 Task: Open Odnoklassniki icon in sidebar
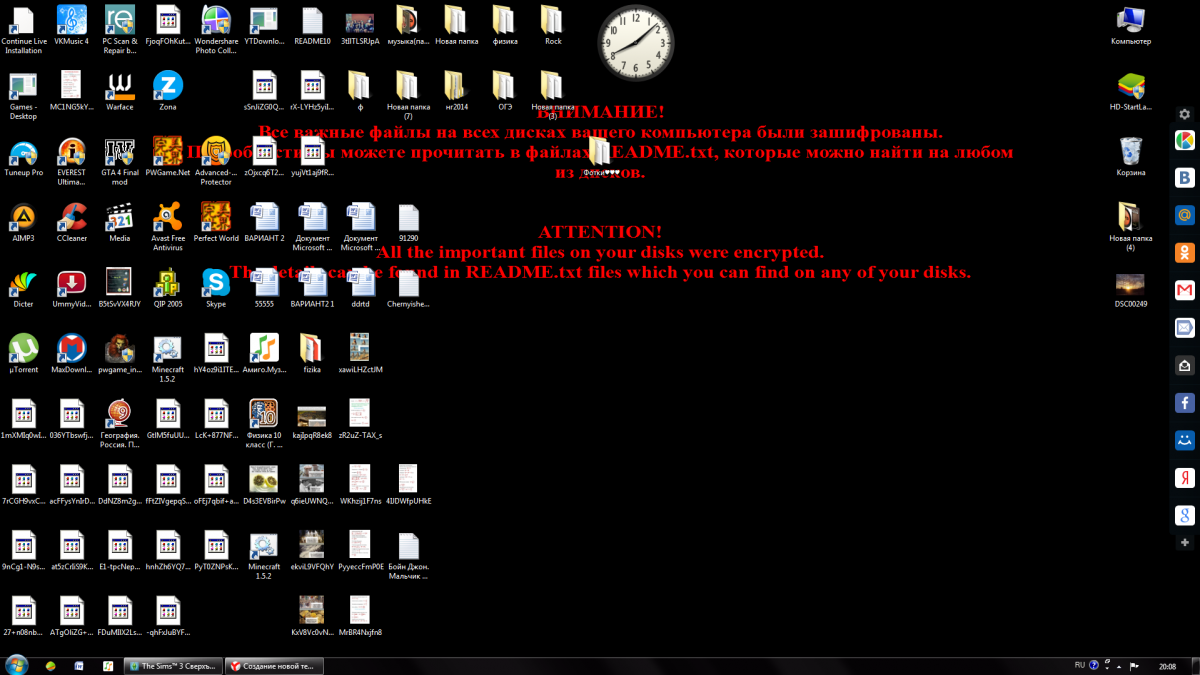point(1185,253)
